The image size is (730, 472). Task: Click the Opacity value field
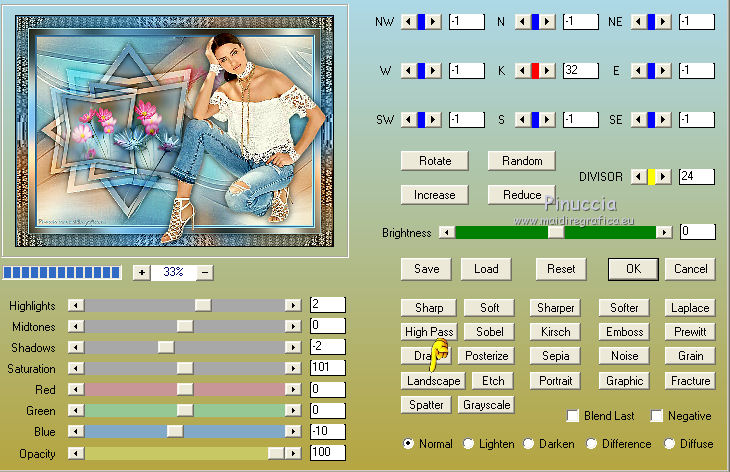coord(328,452)
